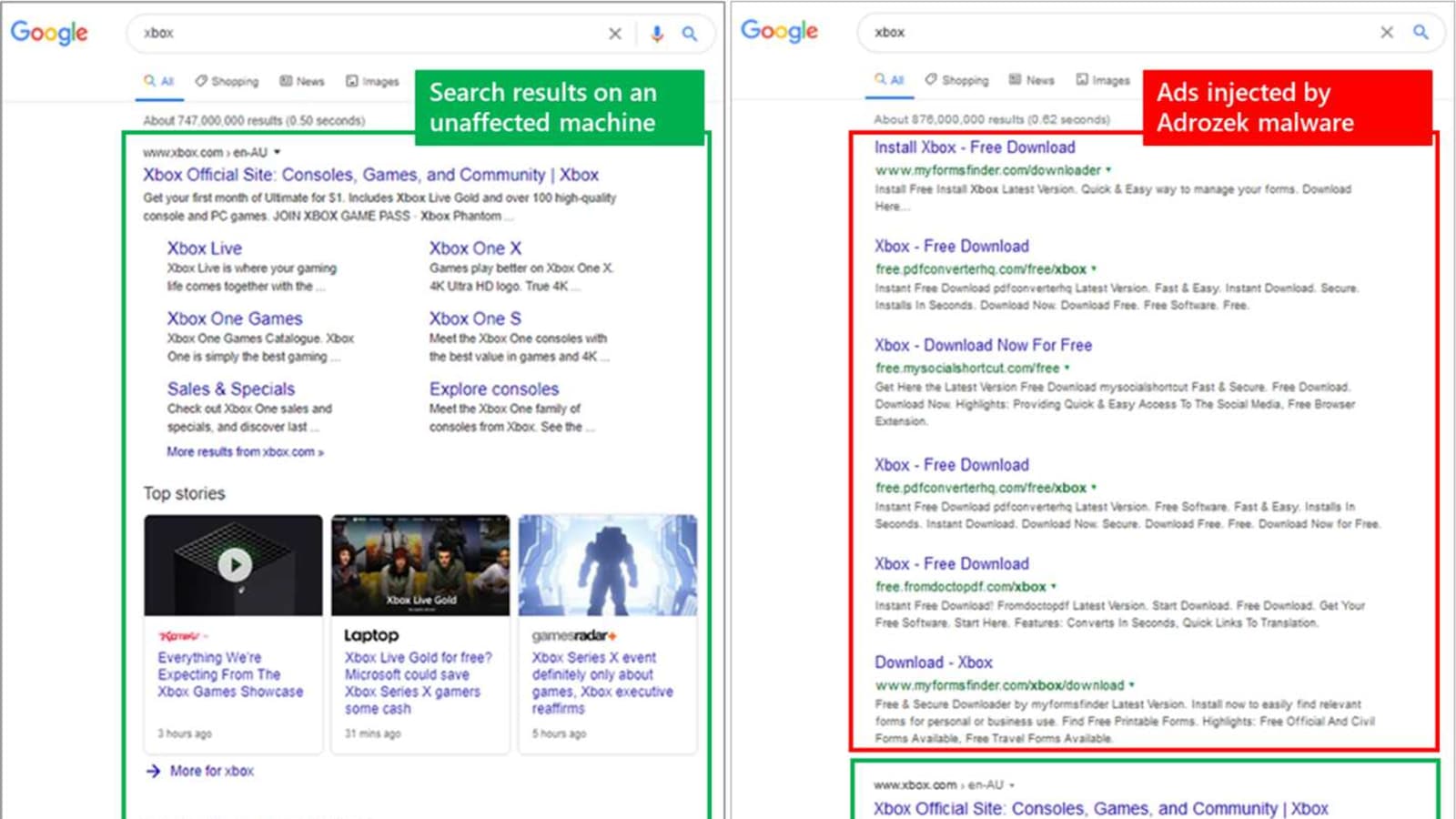Click the More for xbox arrow icon

click(x=153, y=771)
